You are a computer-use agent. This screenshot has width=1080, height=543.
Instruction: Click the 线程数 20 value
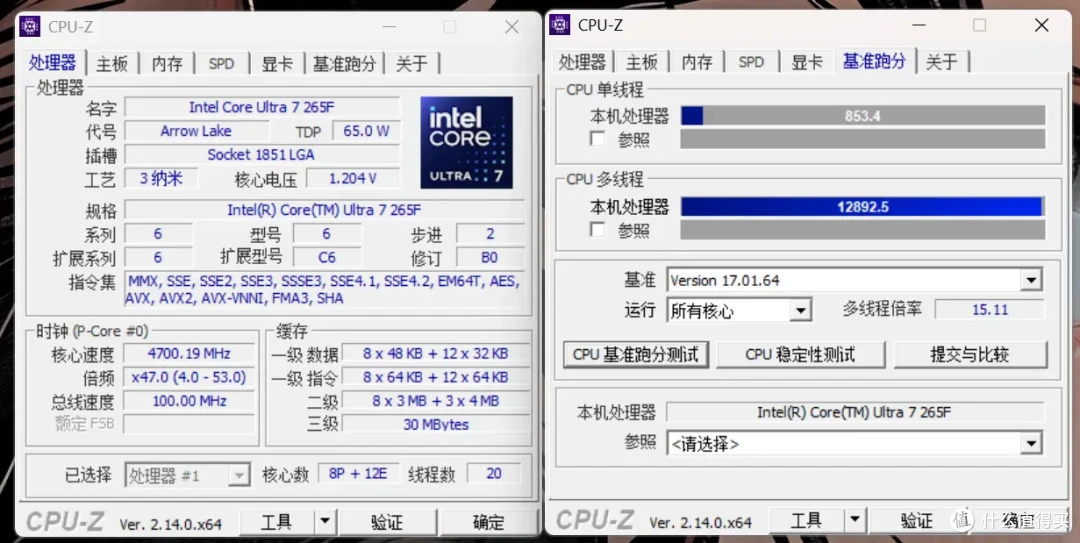coord(494,474)
